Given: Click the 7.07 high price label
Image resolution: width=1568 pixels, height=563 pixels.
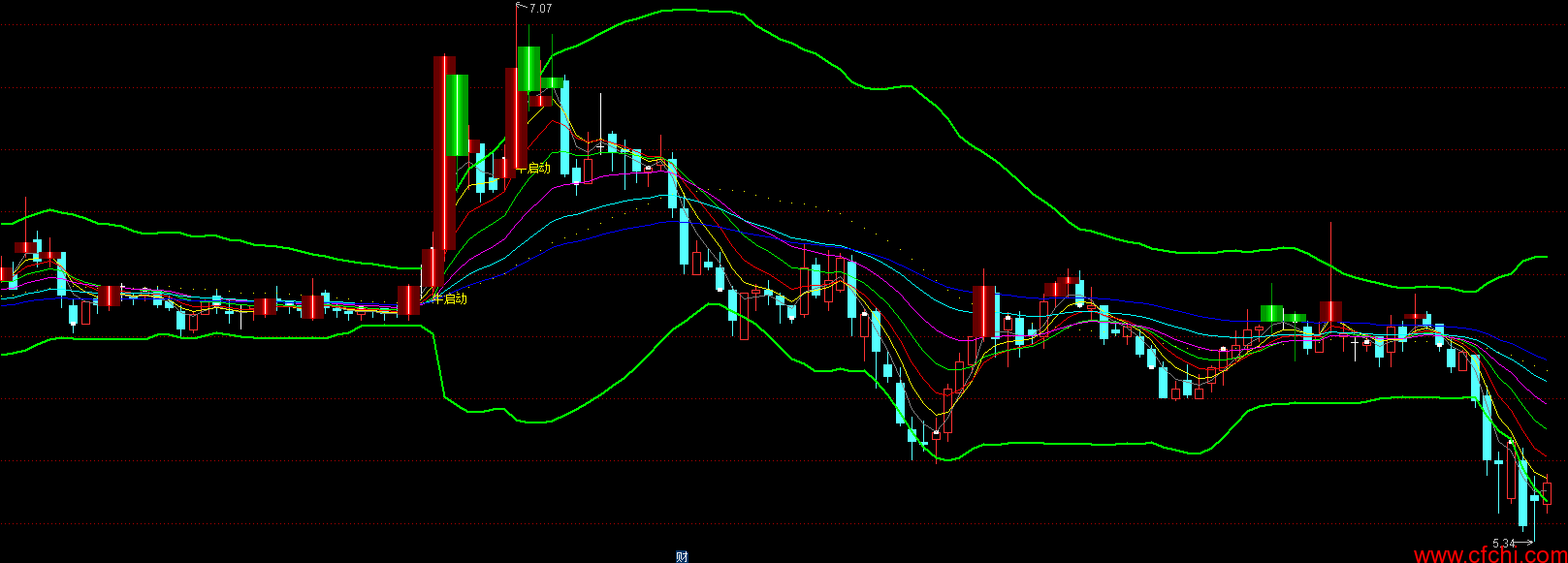Looking at the screenshot, I should [541, 8].
